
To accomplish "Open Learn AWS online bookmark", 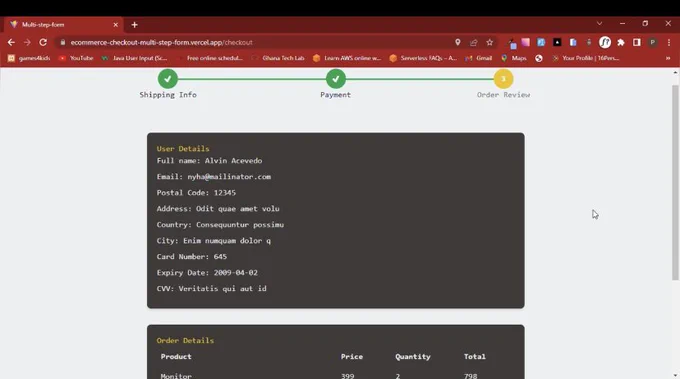I will (347, 58).
